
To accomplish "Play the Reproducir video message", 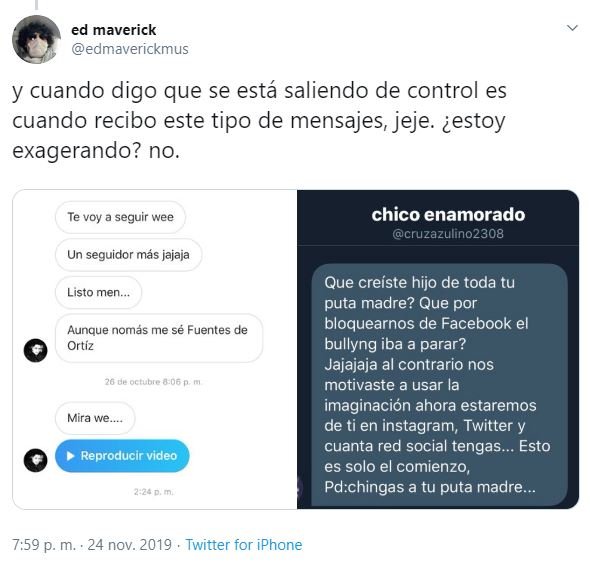I will click(122, 456).
